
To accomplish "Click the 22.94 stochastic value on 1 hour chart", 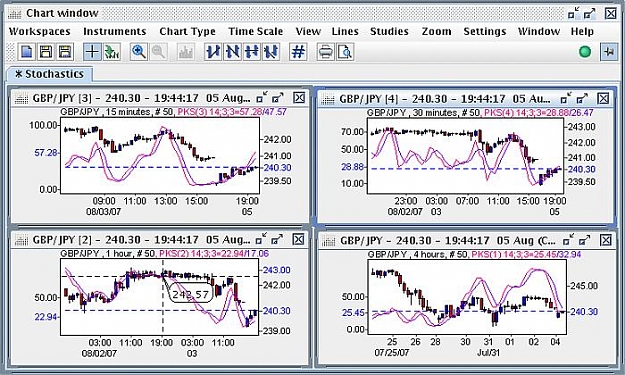I will (46, 317).
